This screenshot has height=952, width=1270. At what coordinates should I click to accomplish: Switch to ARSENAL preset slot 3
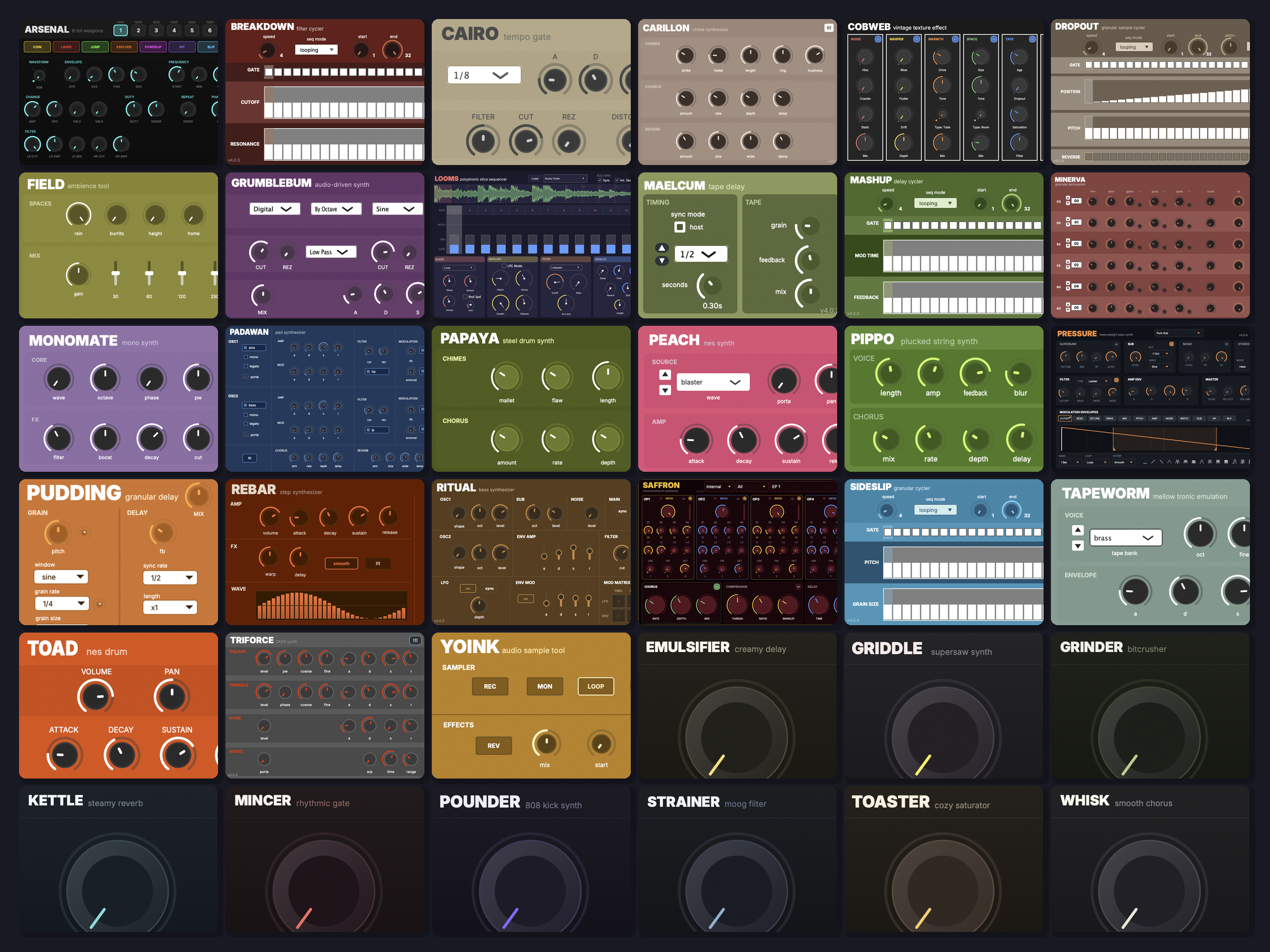(x=156, y=30)
